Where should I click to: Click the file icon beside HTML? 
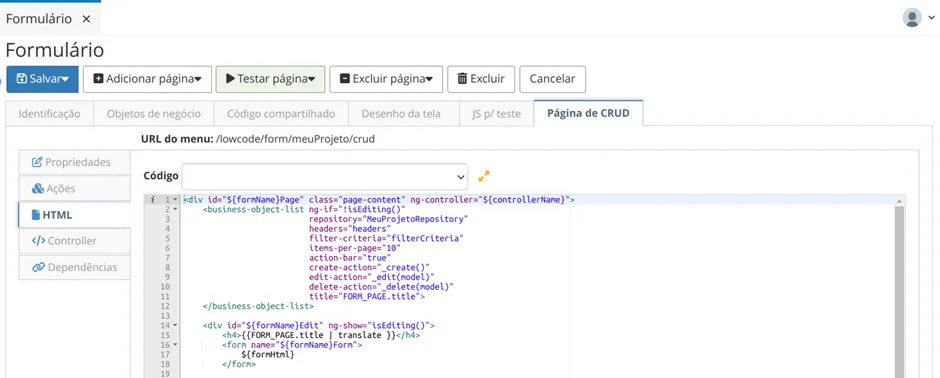pyautogui.click(x=36, y=214)
